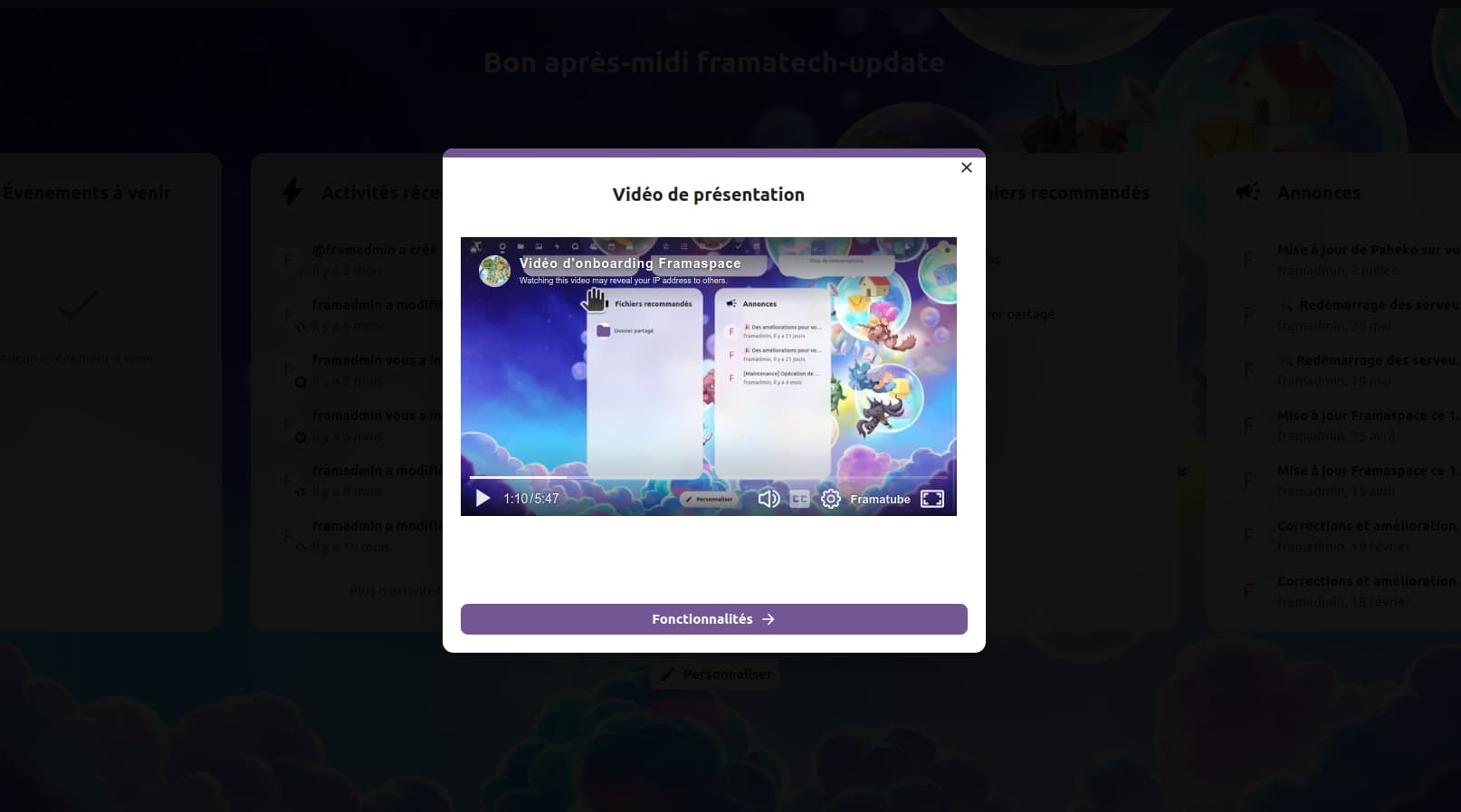
Task: Open the Vidéo d'onboarding Framaspace title link
Action: [x=630, y=263]
